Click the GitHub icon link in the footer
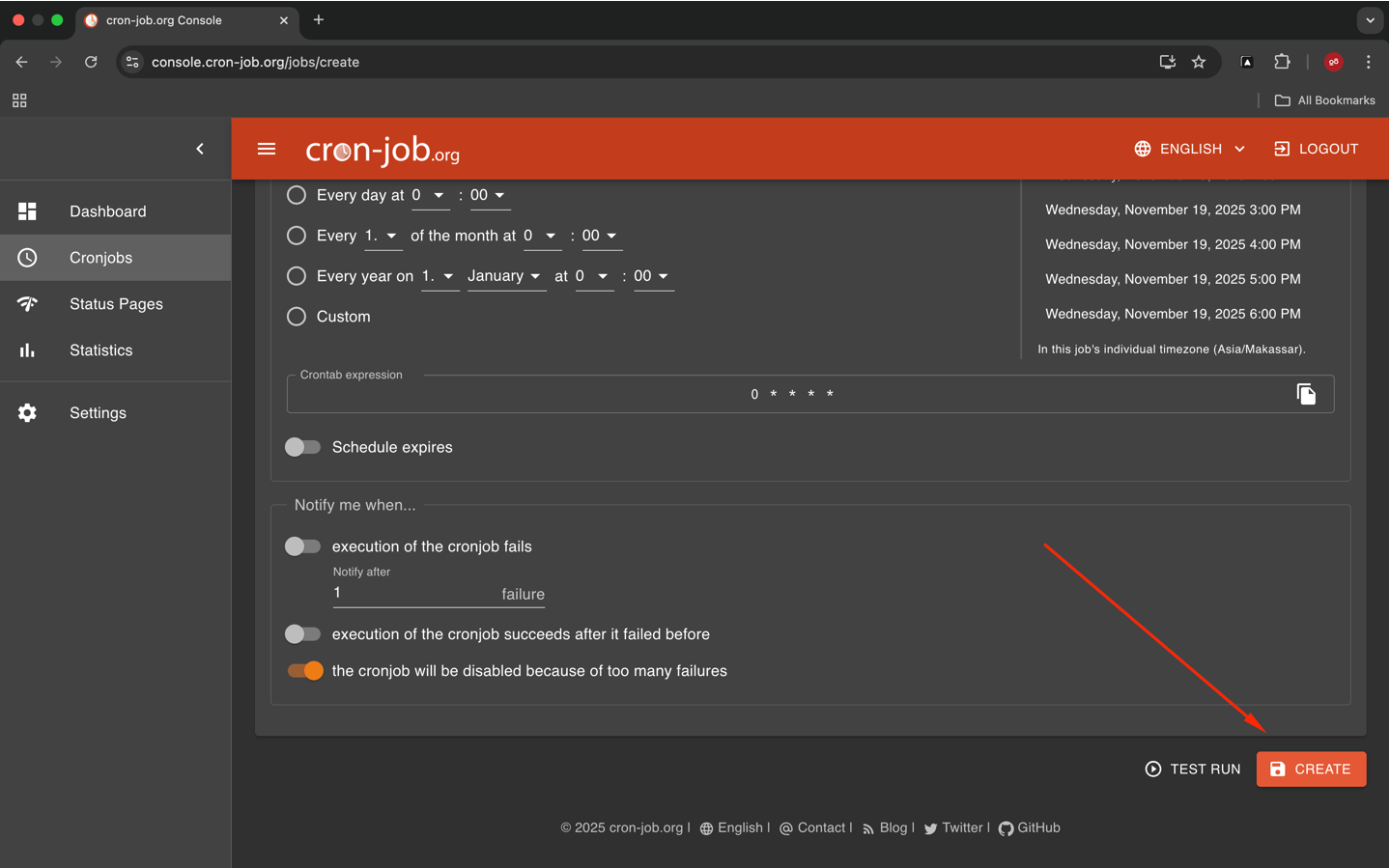 click(x=1006, y=828)
